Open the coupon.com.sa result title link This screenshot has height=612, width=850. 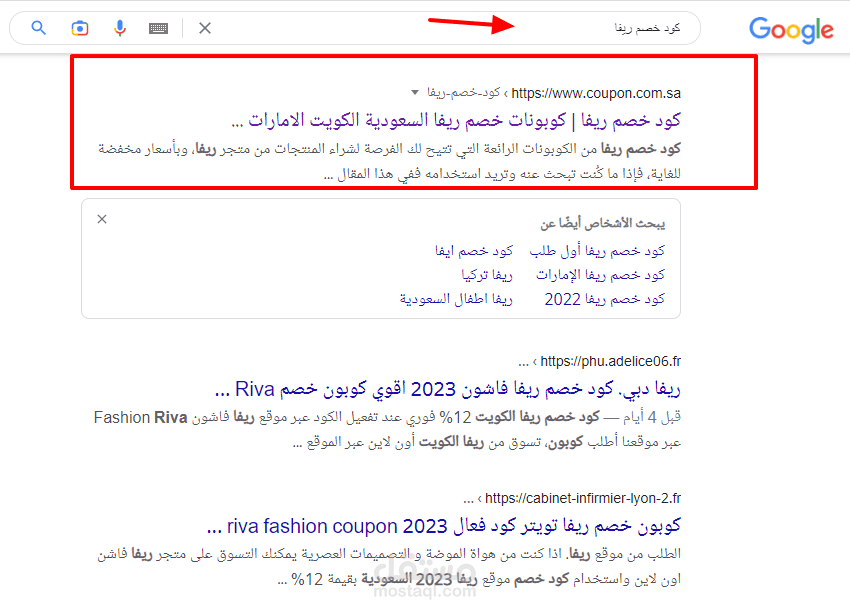click(456, 120)
